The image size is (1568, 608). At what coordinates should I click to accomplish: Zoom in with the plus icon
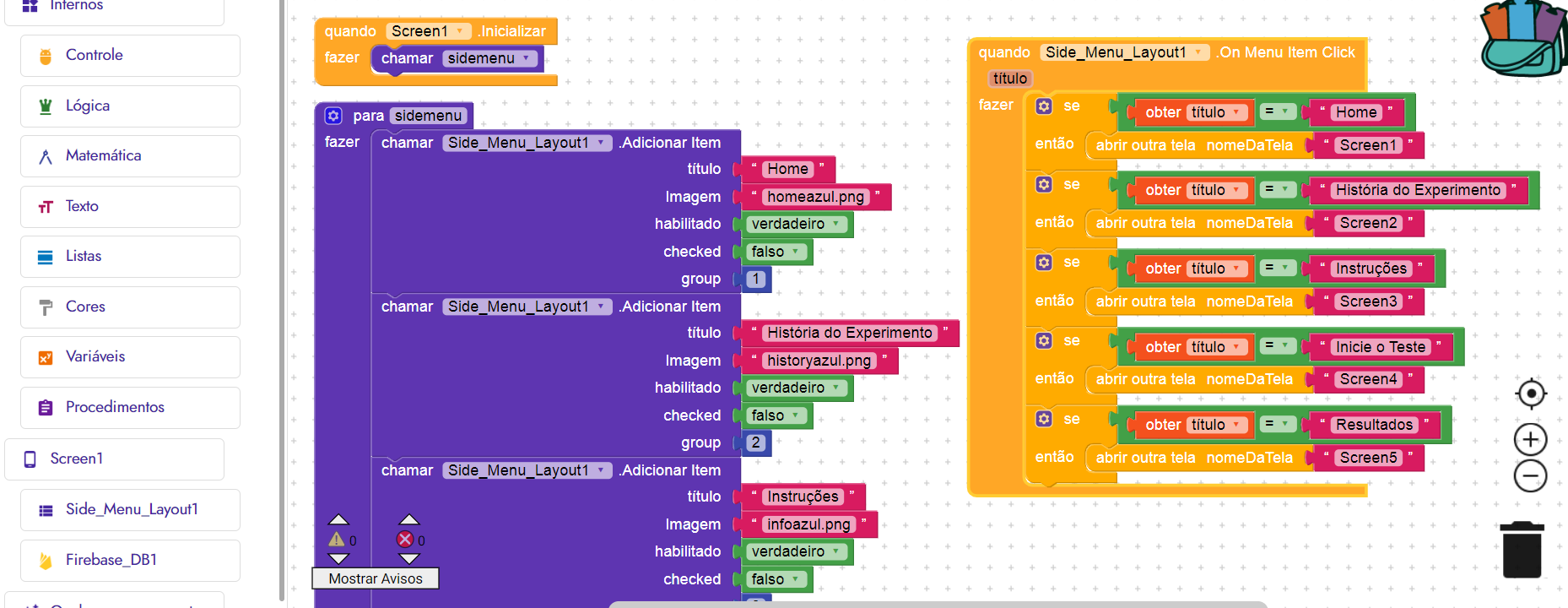(x=1530, y=439)
